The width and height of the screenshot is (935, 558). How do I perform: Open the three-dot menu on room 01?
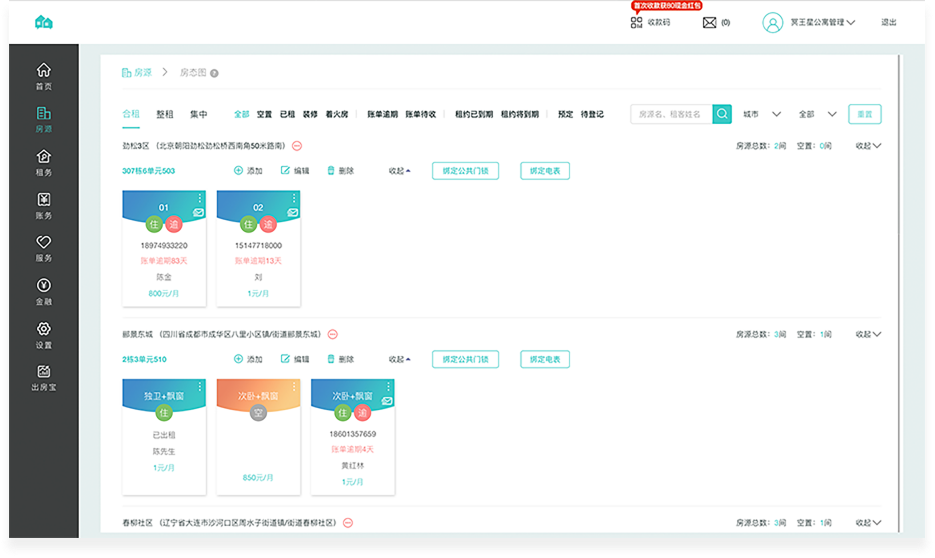(200, 198)
